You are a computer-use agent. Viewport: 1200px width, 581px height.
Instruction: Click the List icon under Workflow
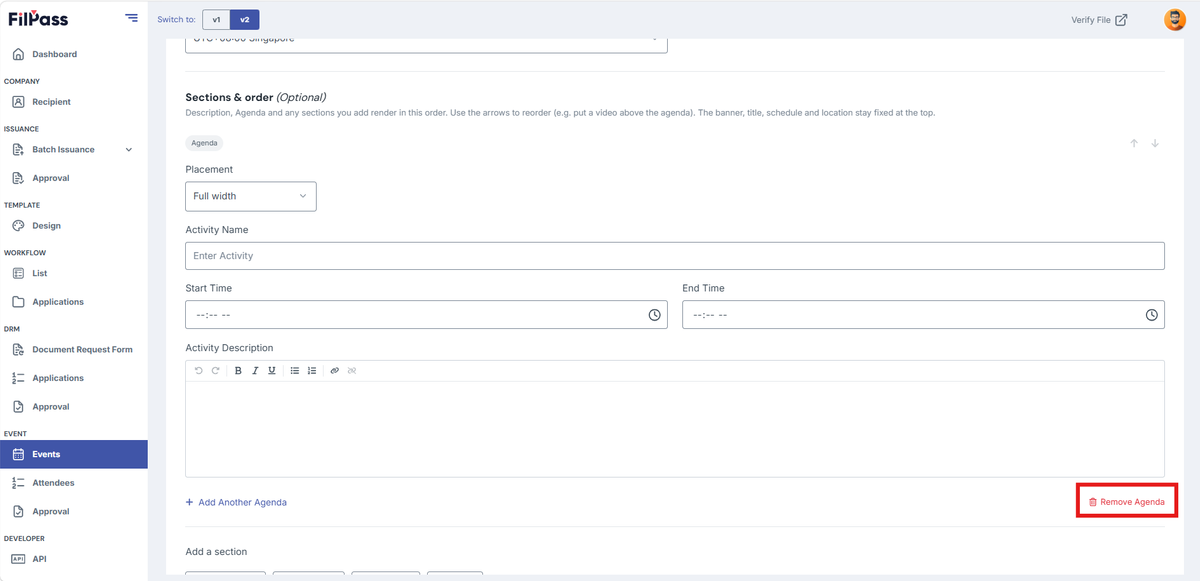click(18, 273)
